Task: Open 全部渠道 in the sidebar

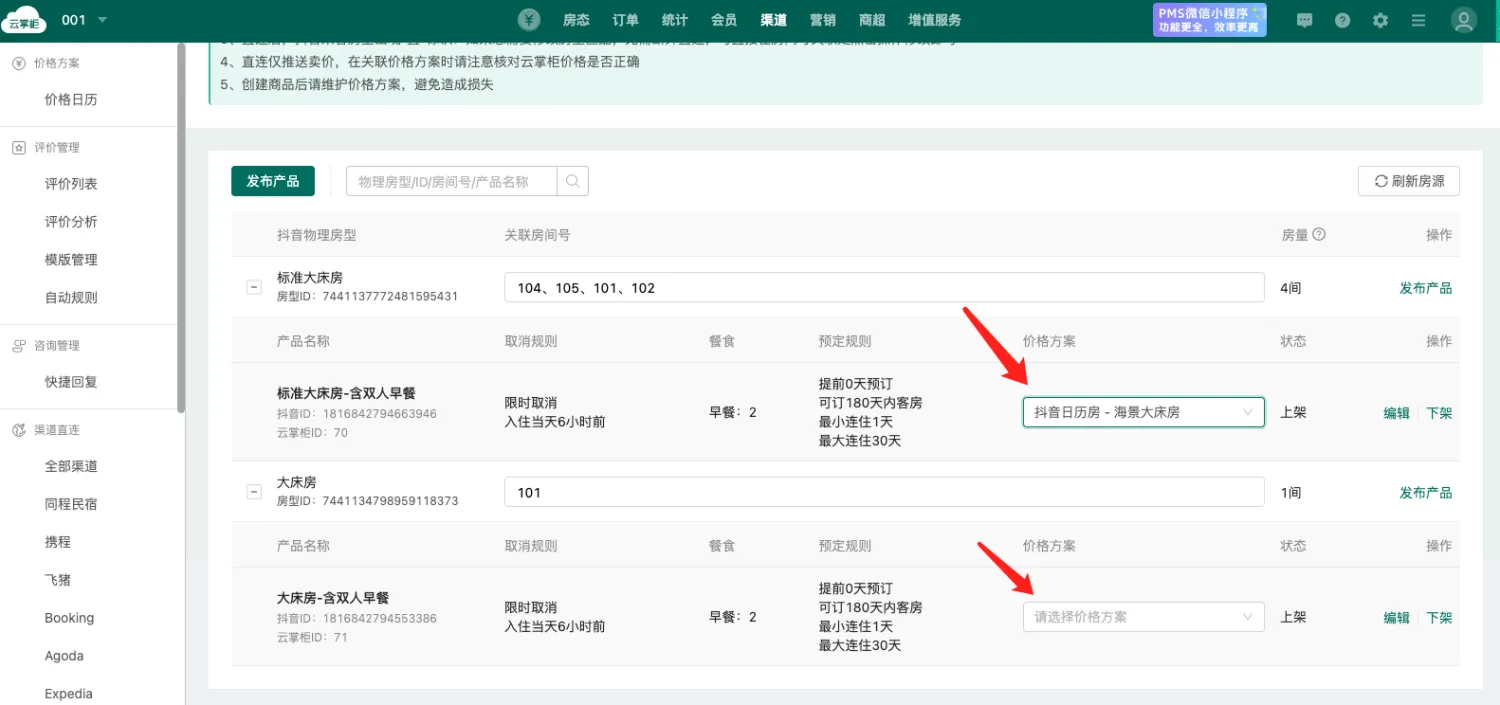Action: click(71, 466)
